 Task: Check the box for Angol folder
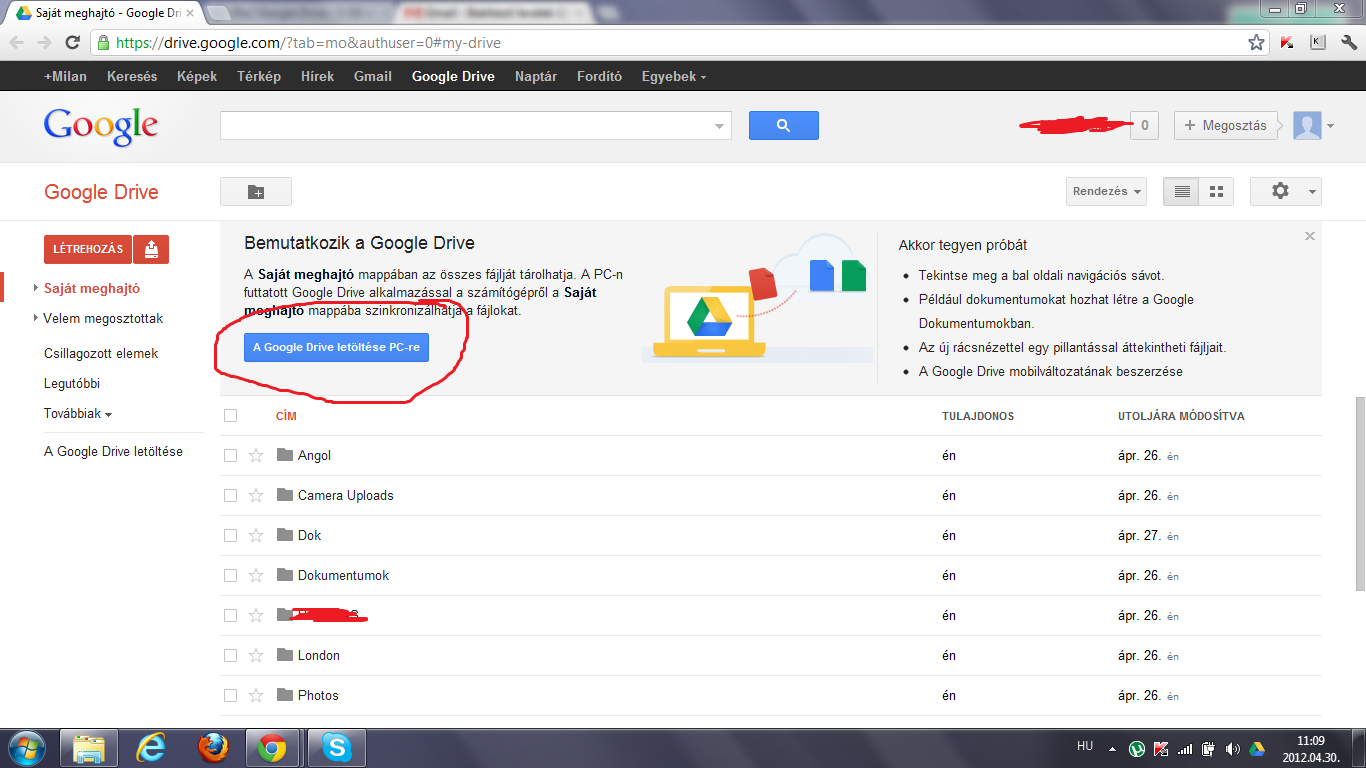231,455
